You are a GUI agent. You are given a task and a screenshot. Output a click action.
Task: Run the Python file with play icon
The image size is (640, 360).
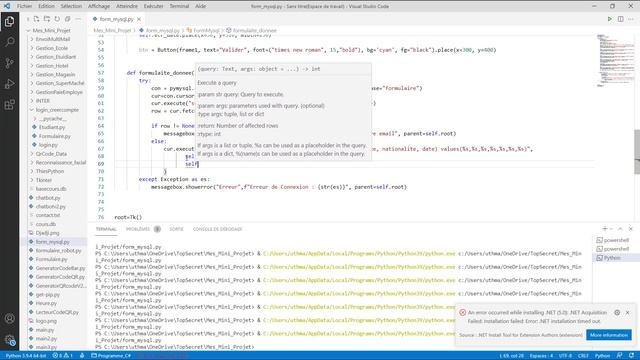pyautogui.click(x=609, y=19)
